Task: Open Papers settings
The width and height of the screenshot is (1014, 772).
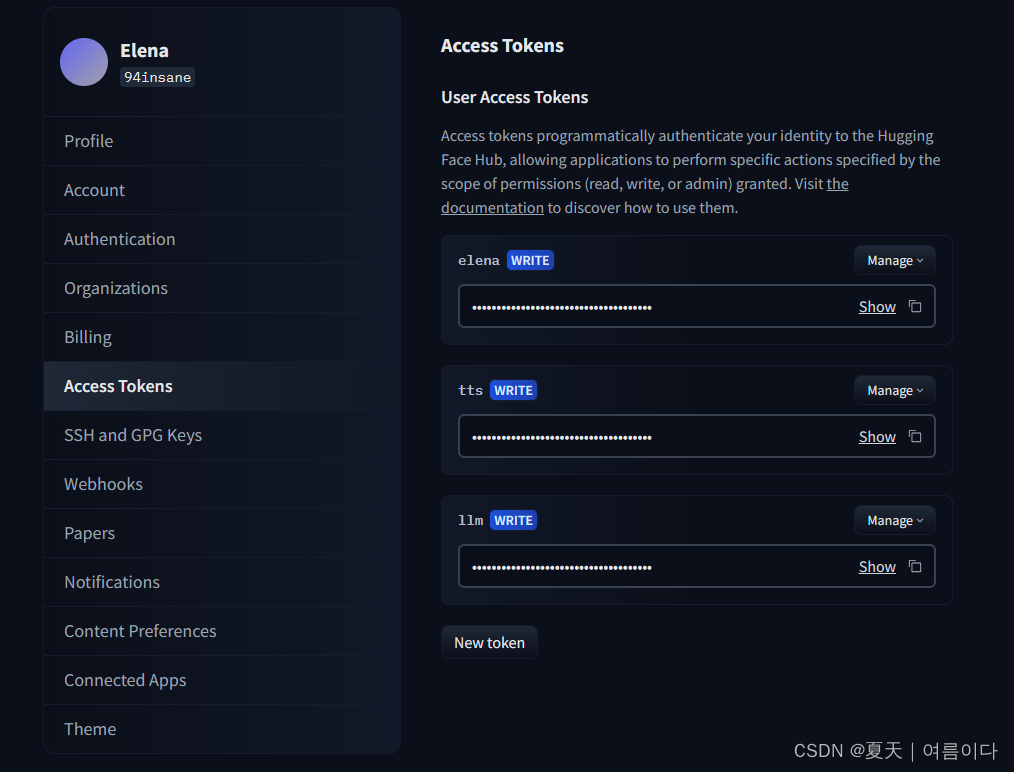Action: 222,533
